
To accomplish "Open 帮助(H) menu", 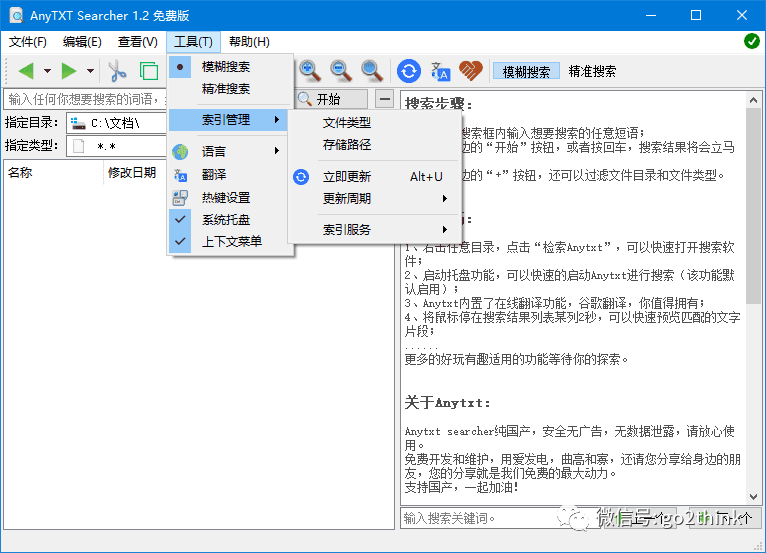I will pyautogui.click(x=249, y=42).
